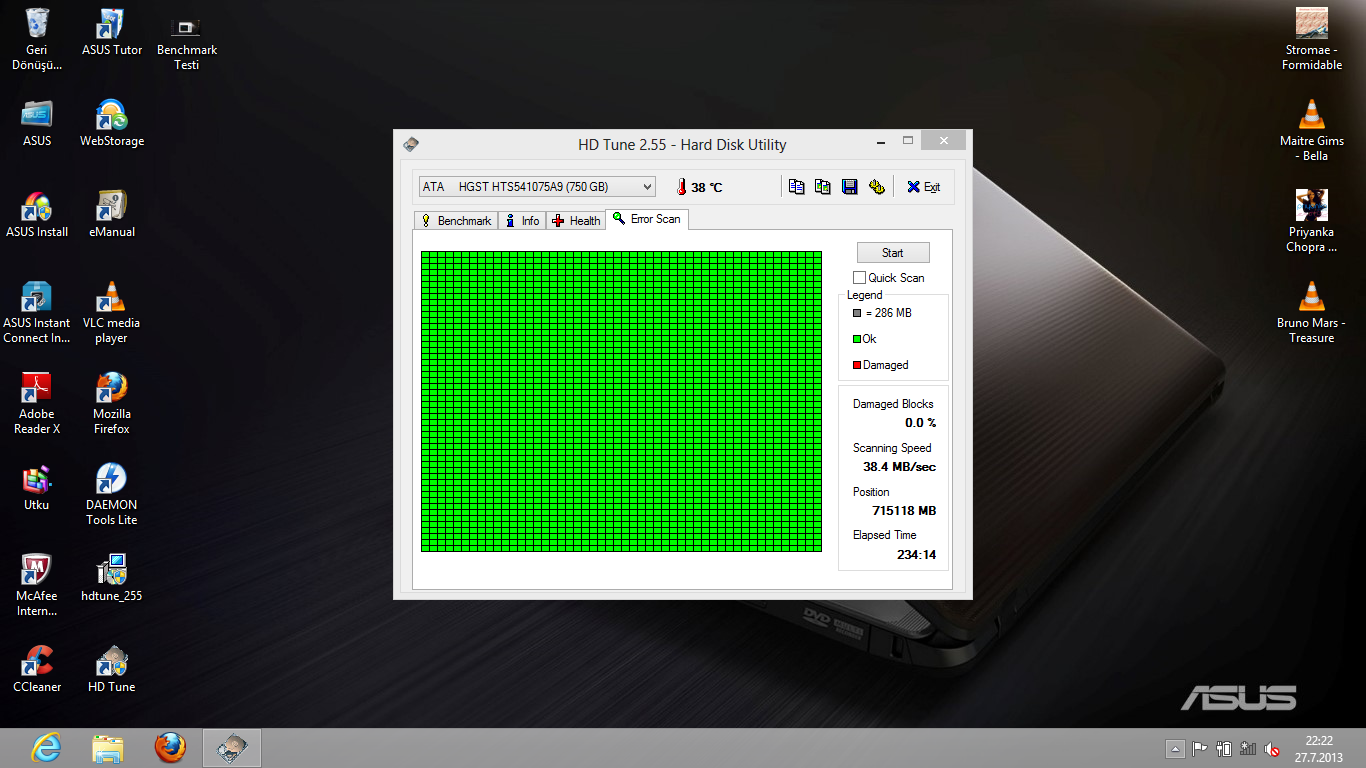The image size is (1366, 768).
Task: Select the Mozilla Firefox desktop icon
Action: (112, 403)
